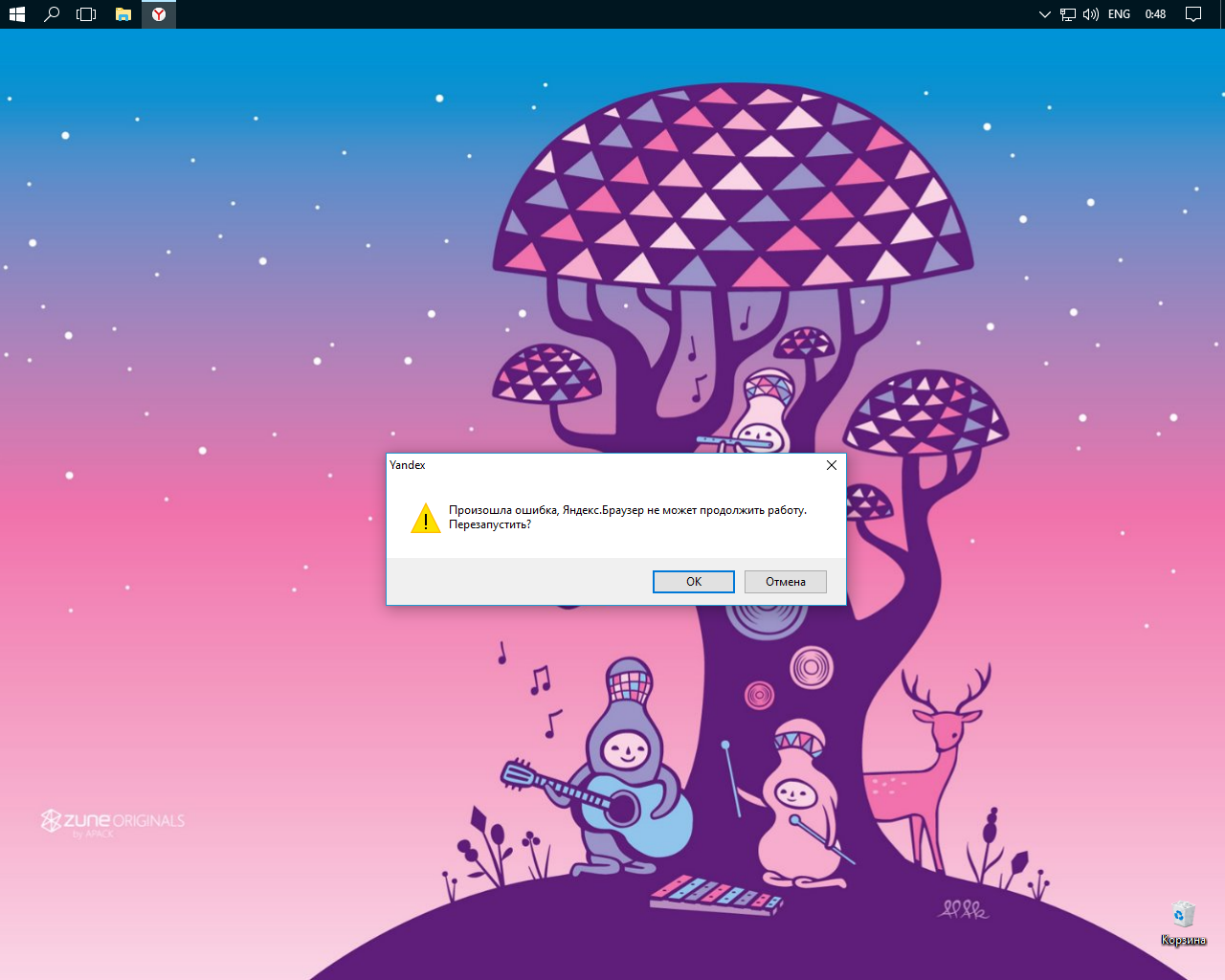Image resolution: width=1225 pixels, height=980 pixels.
Task: Open the Windows Start menu
Action: pyautogui.click(x=17, y=14)
